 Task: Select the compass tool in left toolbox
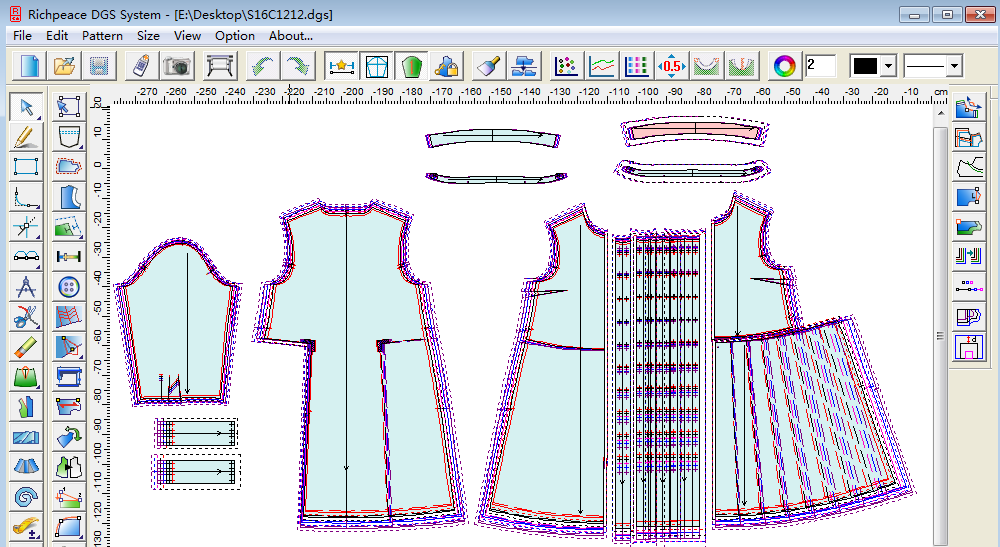tap(26, 287)
